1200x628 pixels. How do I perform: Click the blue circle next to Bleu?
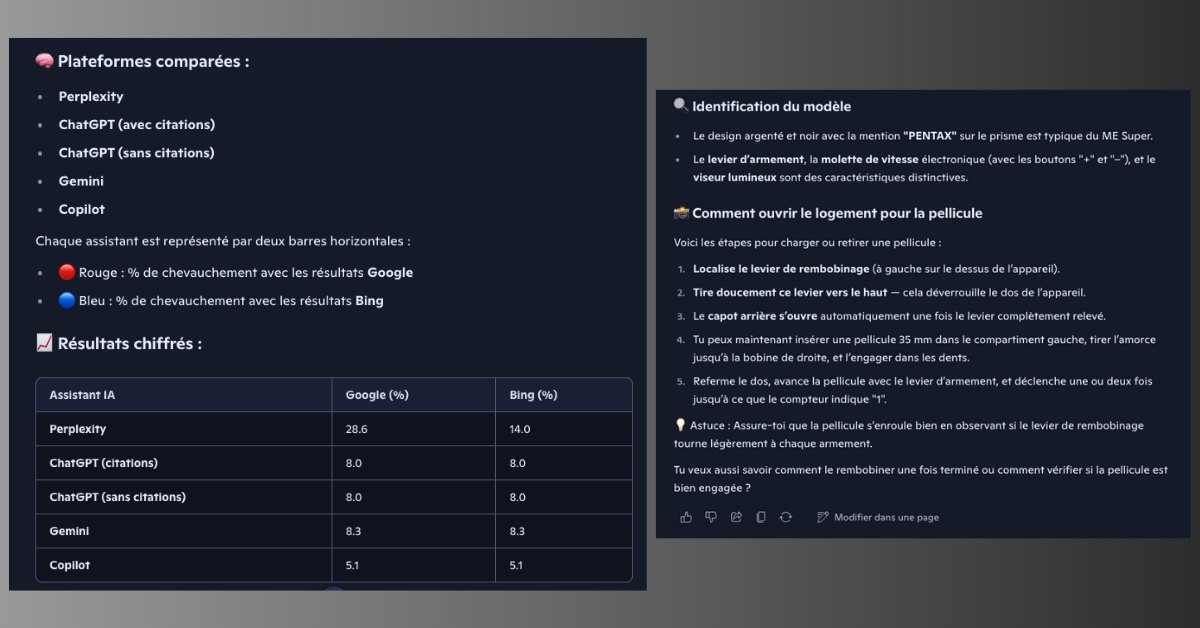(66, 300)
